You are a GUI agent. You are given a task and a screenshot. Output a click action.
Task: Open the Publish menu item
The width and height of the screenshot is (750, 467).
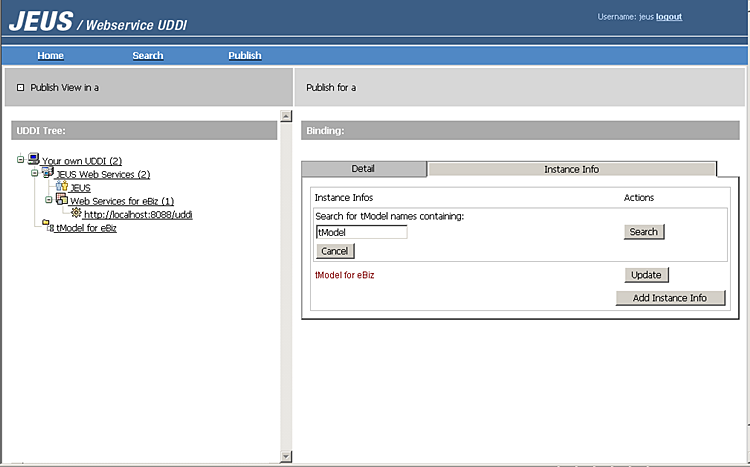pyautogui.click(x=244, y=56)
